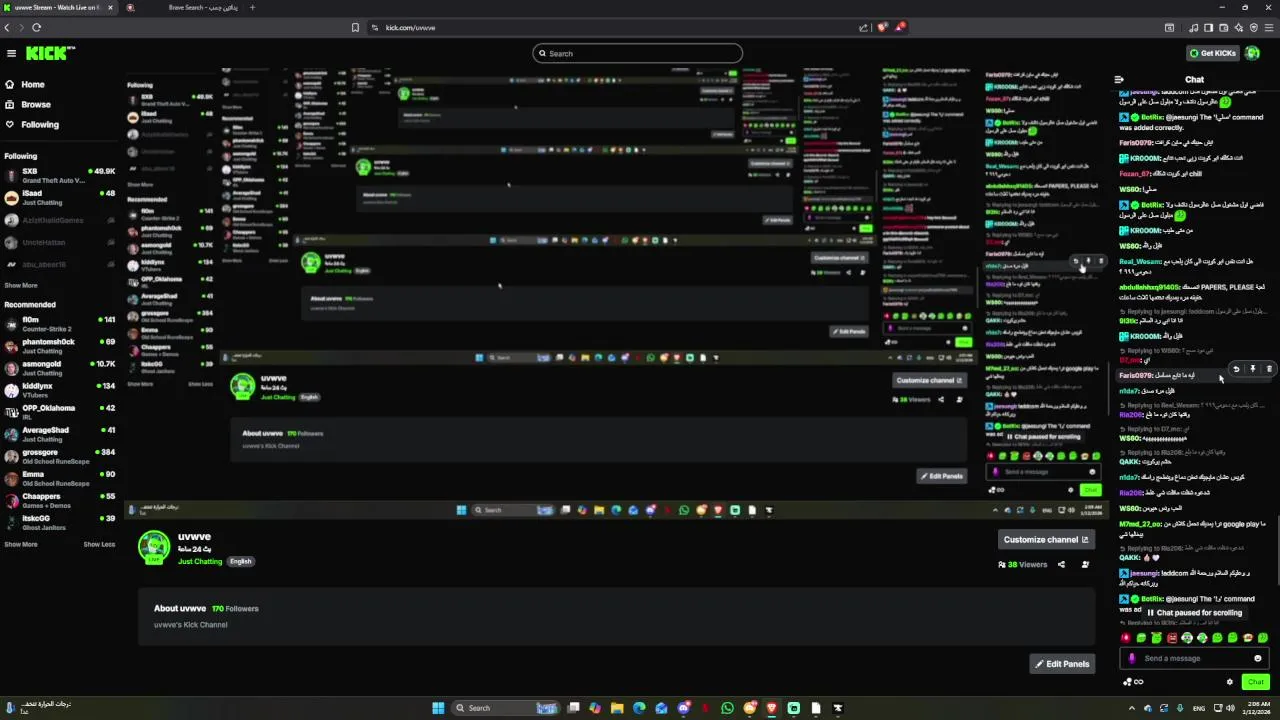Click the Get KICKs button
The width and height of the screenshot is (1280, 720).
pos(1212,53)
